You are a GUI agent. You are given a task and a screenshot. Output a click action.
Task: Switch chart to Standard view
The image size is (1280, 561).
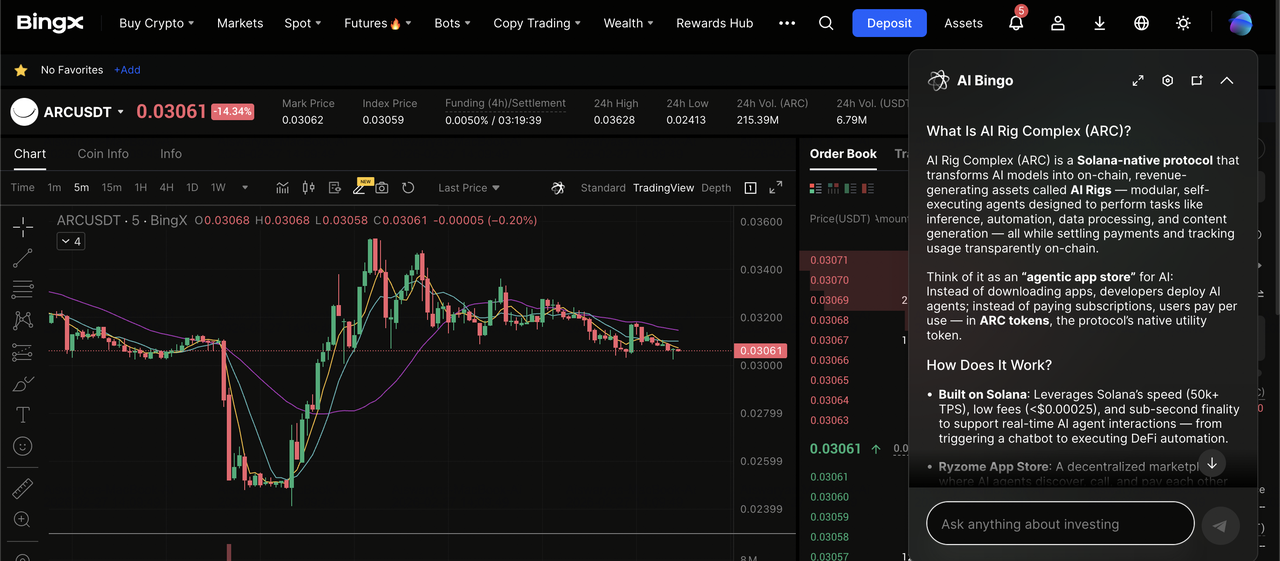click(x=602, y=188)
